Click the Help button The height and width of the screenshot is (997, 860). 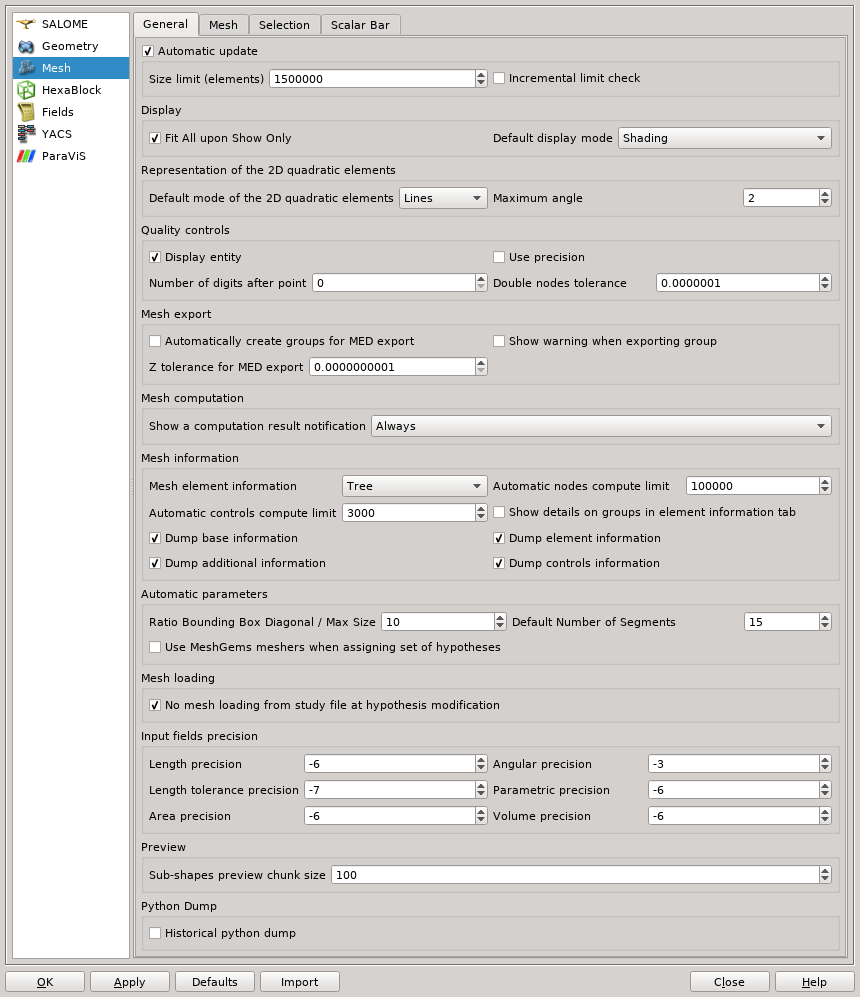814,982
